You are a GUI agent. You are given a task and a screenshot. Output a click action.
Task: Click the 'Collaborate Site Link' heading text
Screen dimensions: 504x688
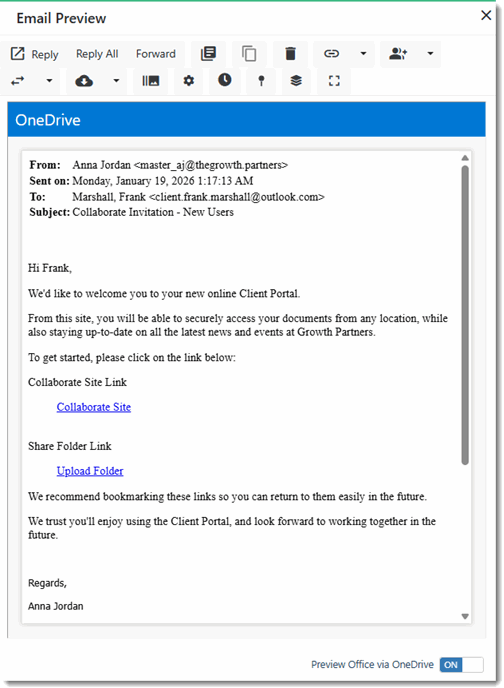77,382
